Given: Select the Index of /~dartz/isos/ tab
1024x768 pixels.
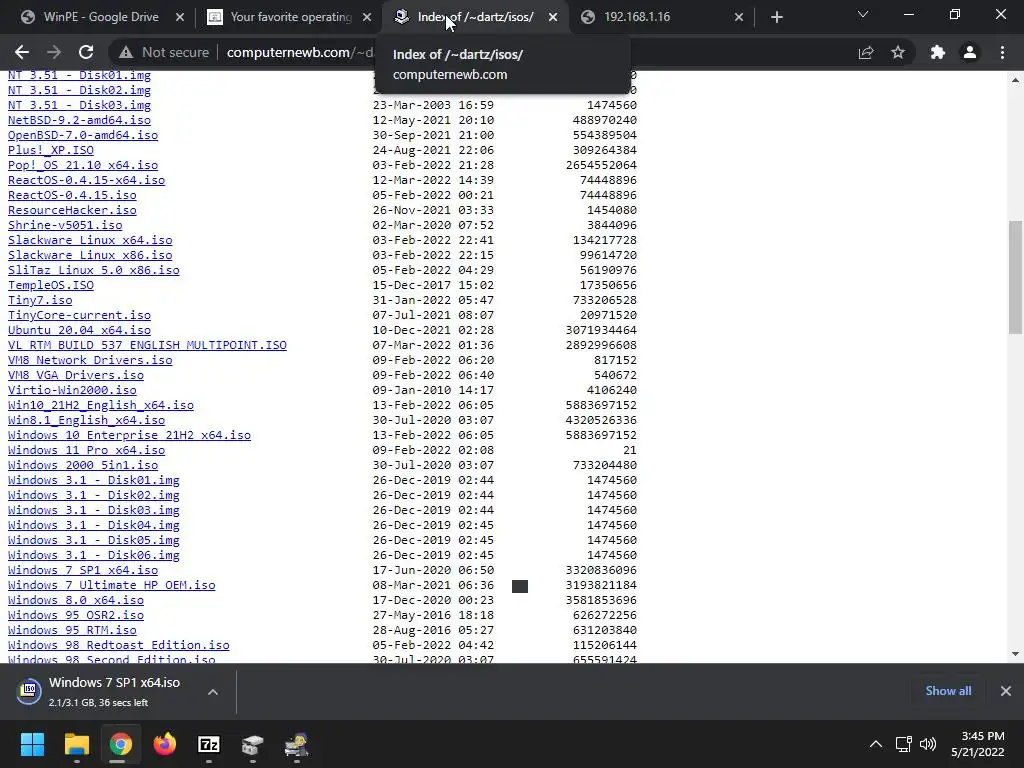Looking at the screenshot, I should [x=475, y=17].
